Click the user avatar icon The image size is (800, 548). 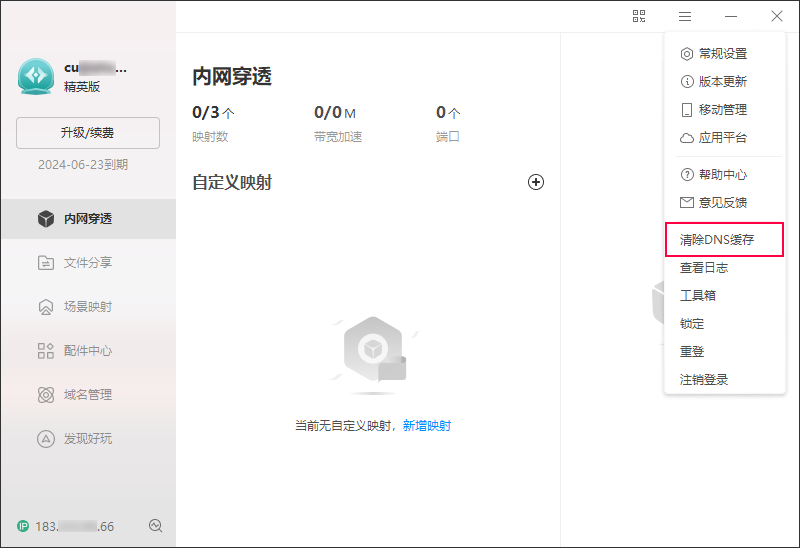[x=36, y=76]
